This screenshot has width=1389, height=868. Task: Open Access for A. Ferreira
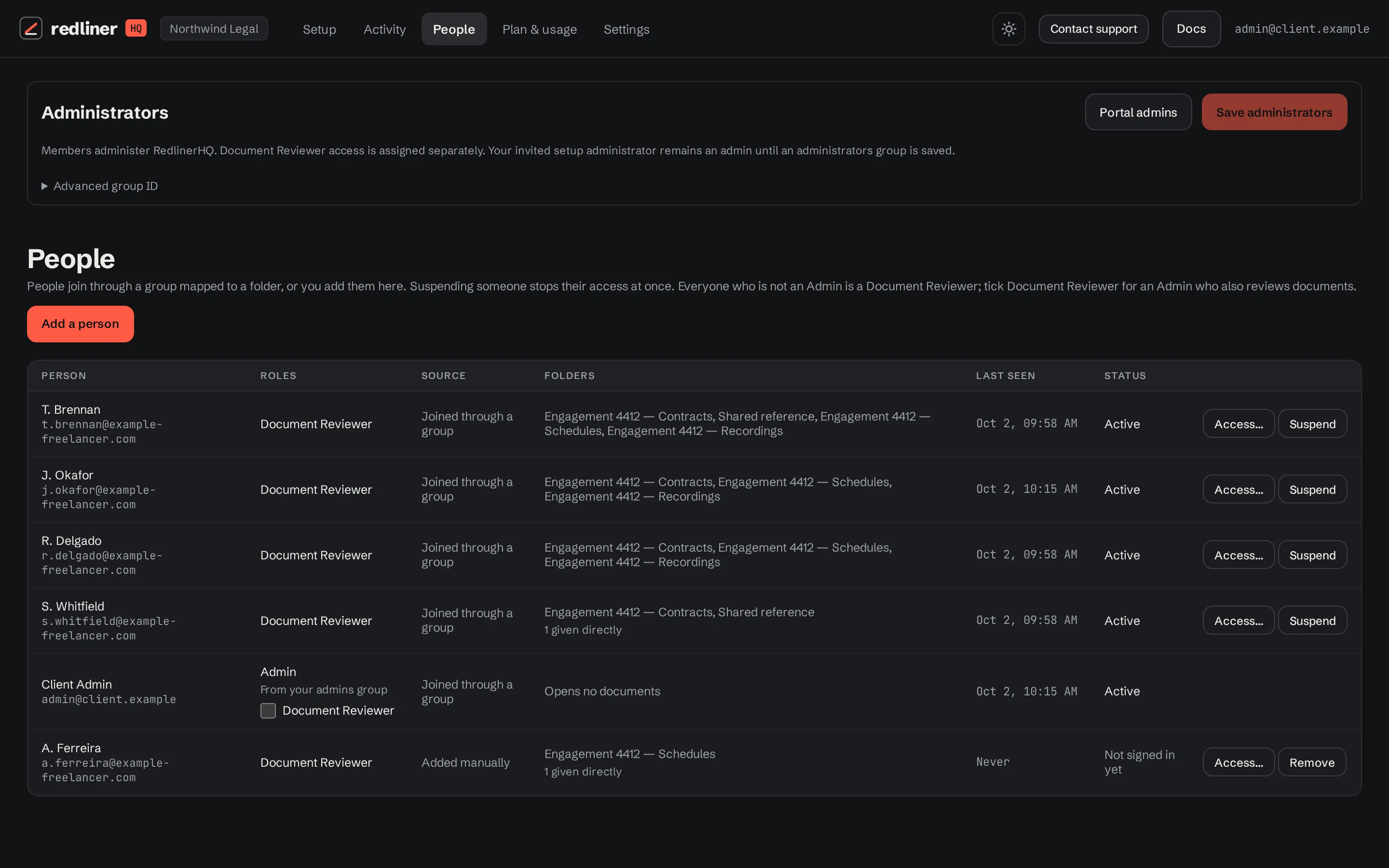point(1239,762)
